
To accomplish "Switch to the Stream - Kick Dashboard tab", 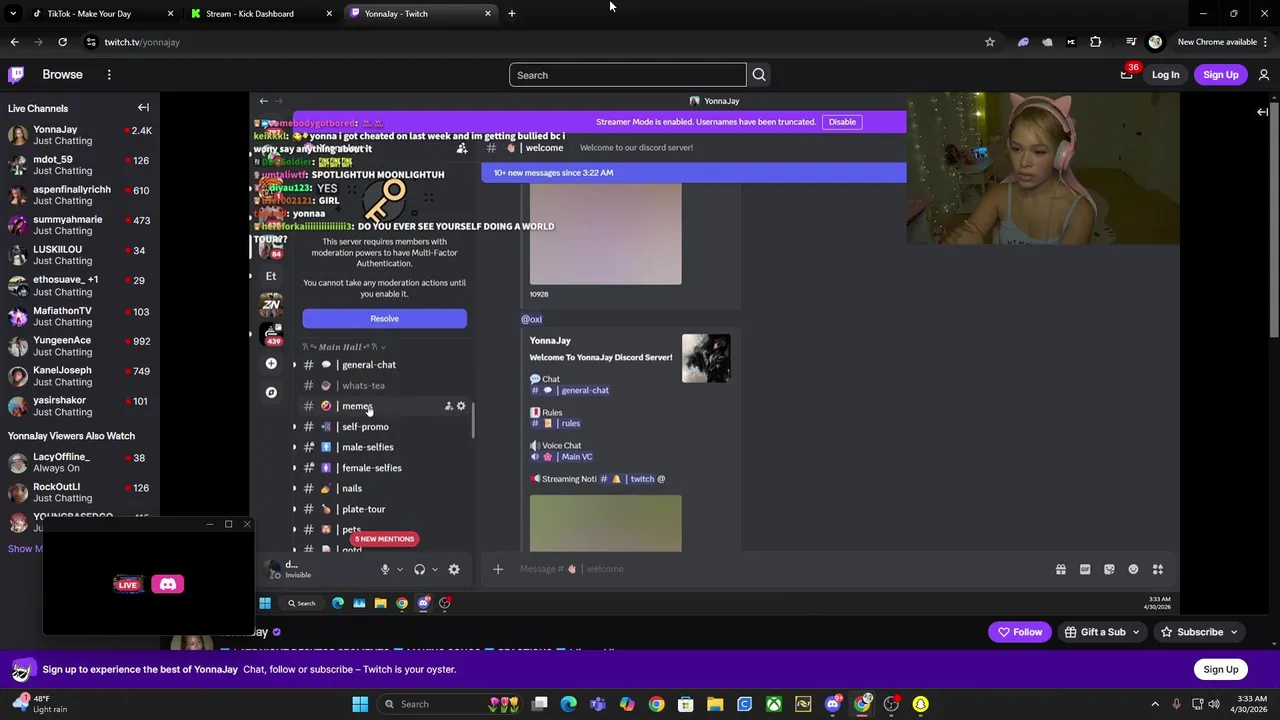I will pos(260,13).
